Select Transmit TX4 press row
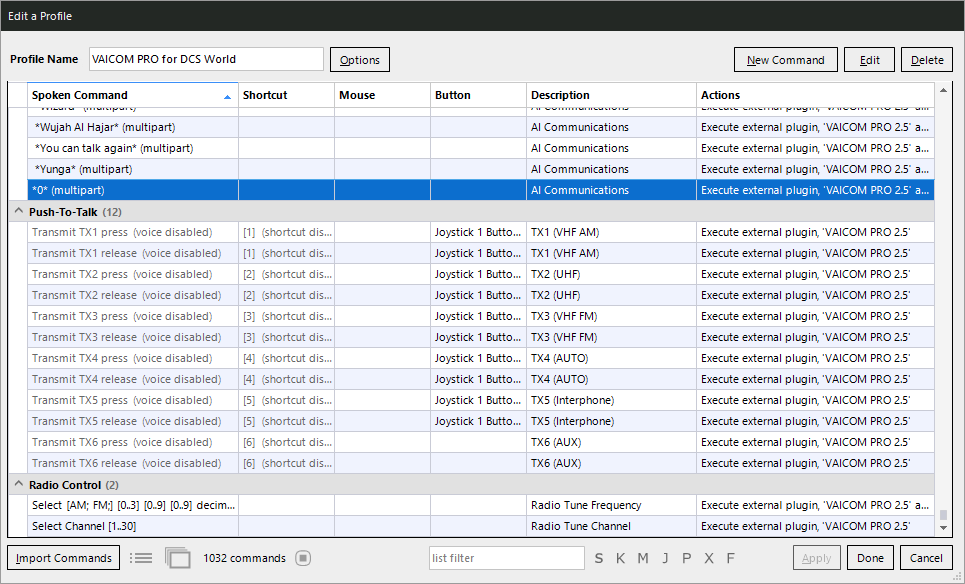The width and height of the screenshot is (965, 584). [x=481, y=358]
